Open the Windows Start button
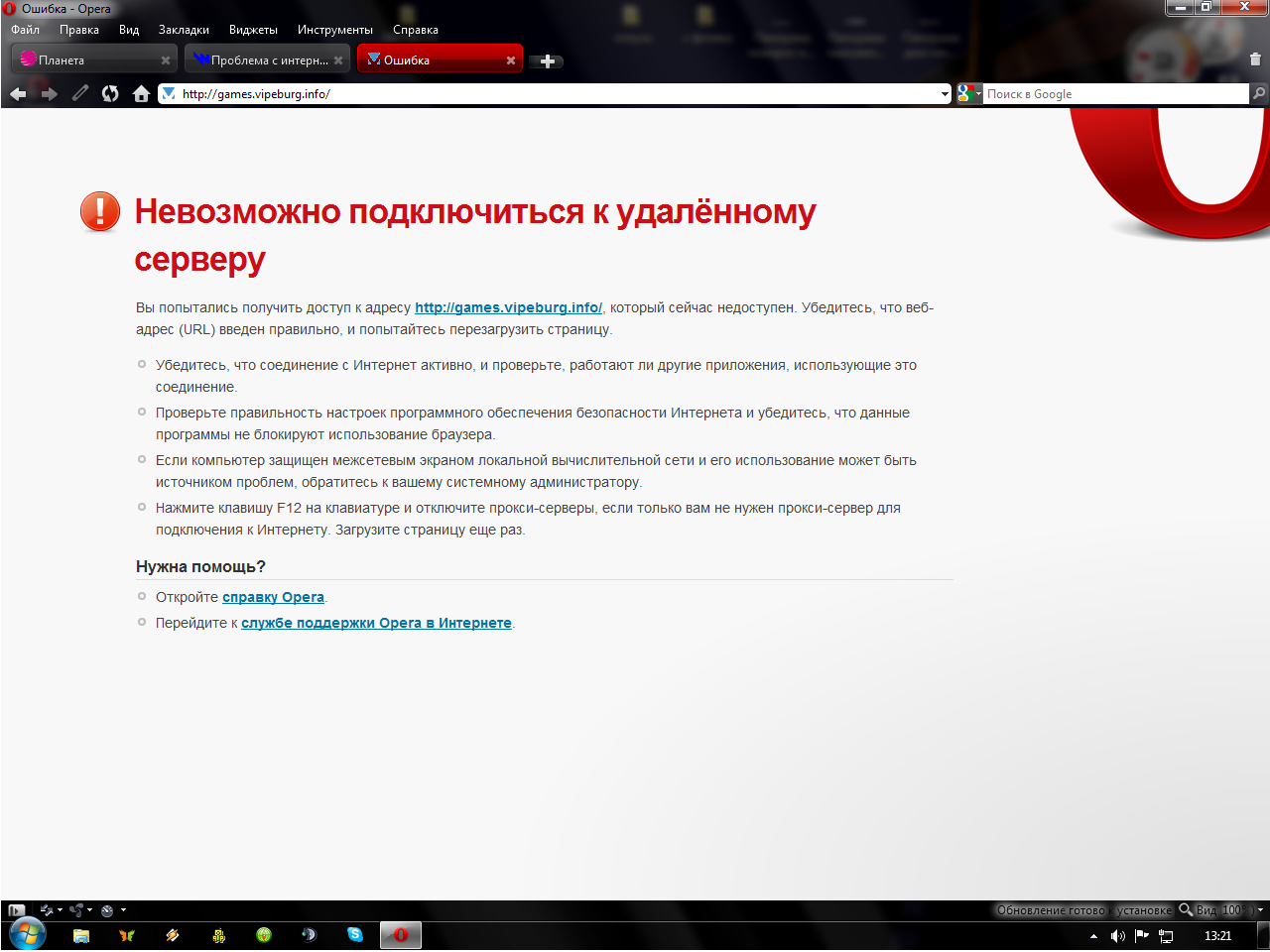This screenshot has height=952, width=1270. pos(26,934)
